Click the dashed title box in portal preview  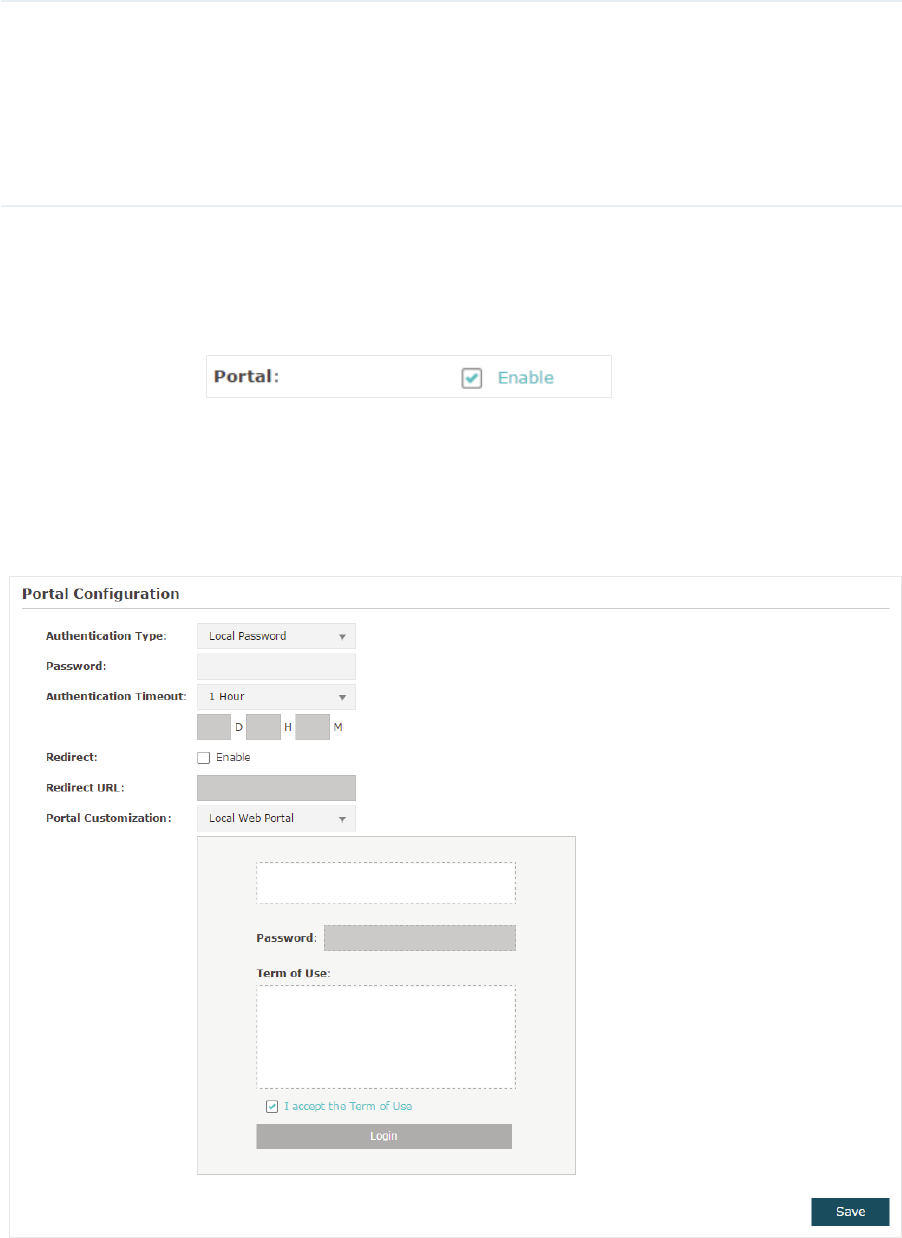click(386, 883)
